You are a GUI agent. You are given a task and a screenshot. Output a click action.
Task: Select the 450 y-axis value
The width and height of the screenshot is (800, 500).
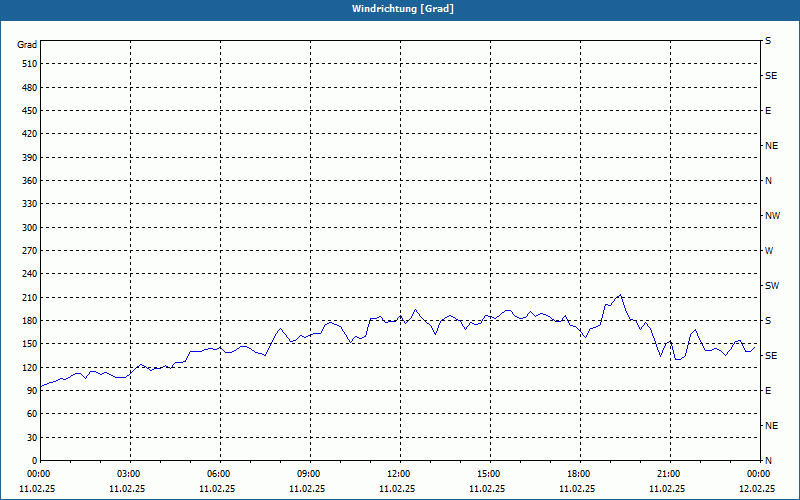point(30,111)
